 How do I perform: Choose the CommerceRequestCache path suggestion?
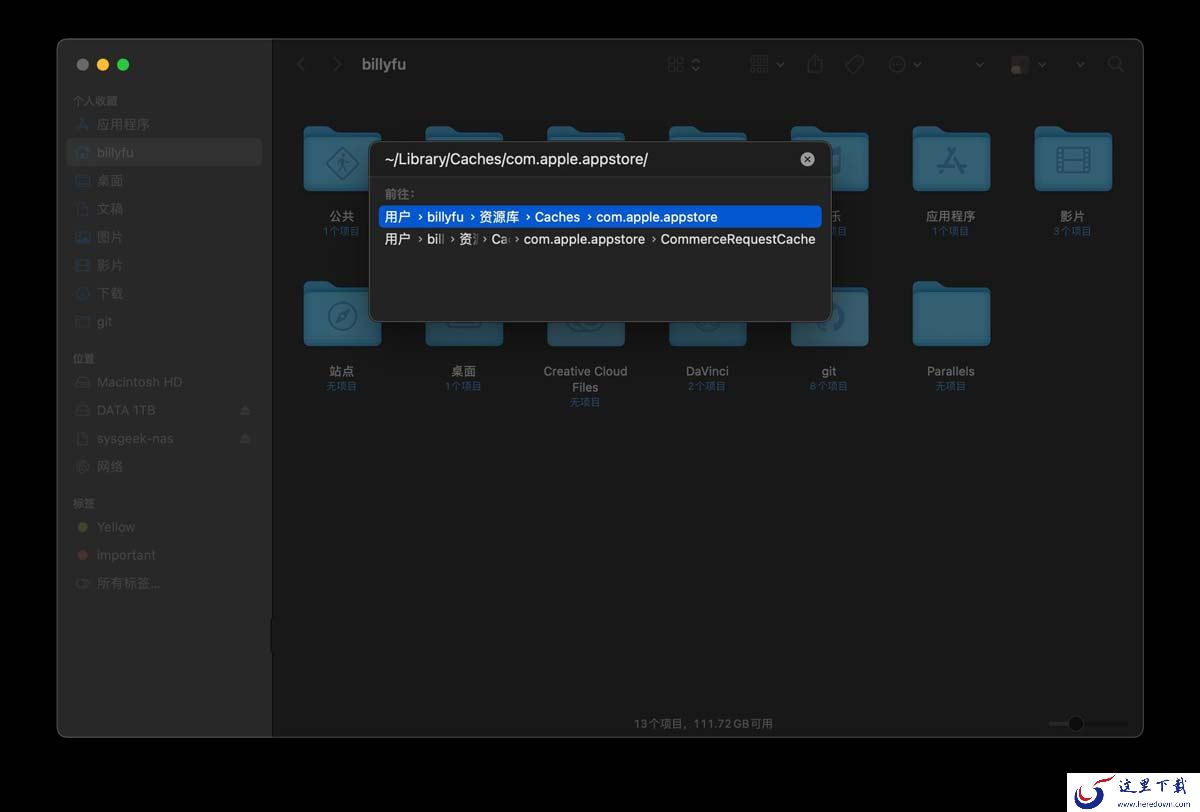600,239
